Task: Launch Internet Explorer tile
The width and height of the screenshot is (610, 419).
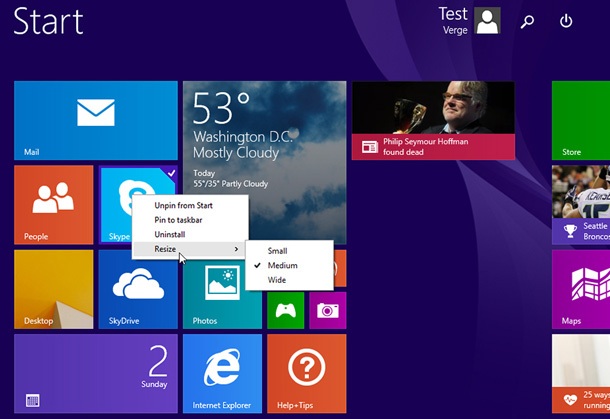Action: point(223,373)
